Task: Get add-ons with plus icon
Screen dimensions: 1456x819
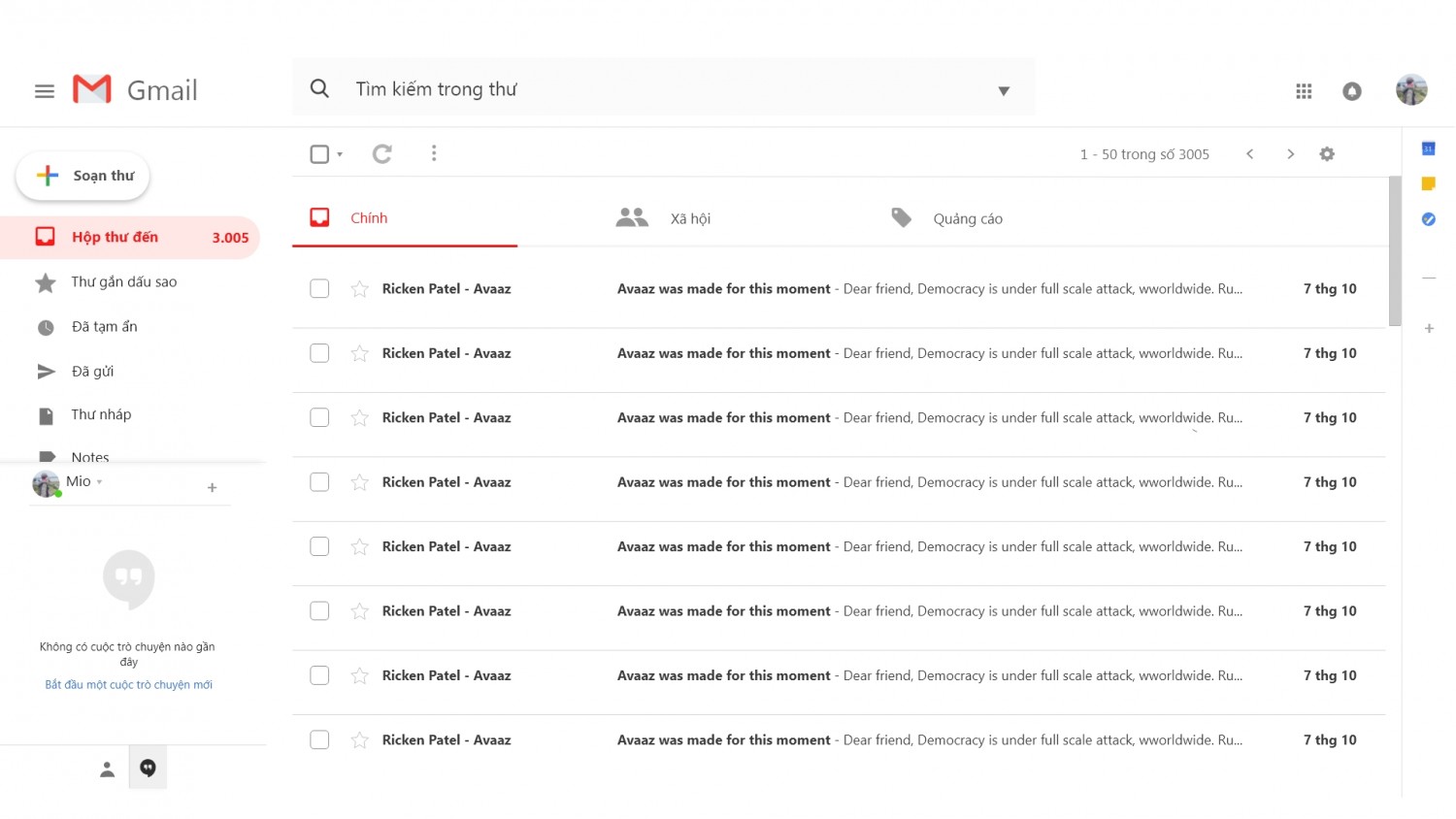Action: 1429,328
